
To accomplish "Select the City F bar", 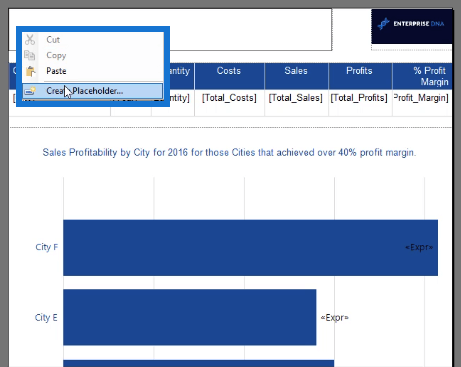I will (250, 248).
